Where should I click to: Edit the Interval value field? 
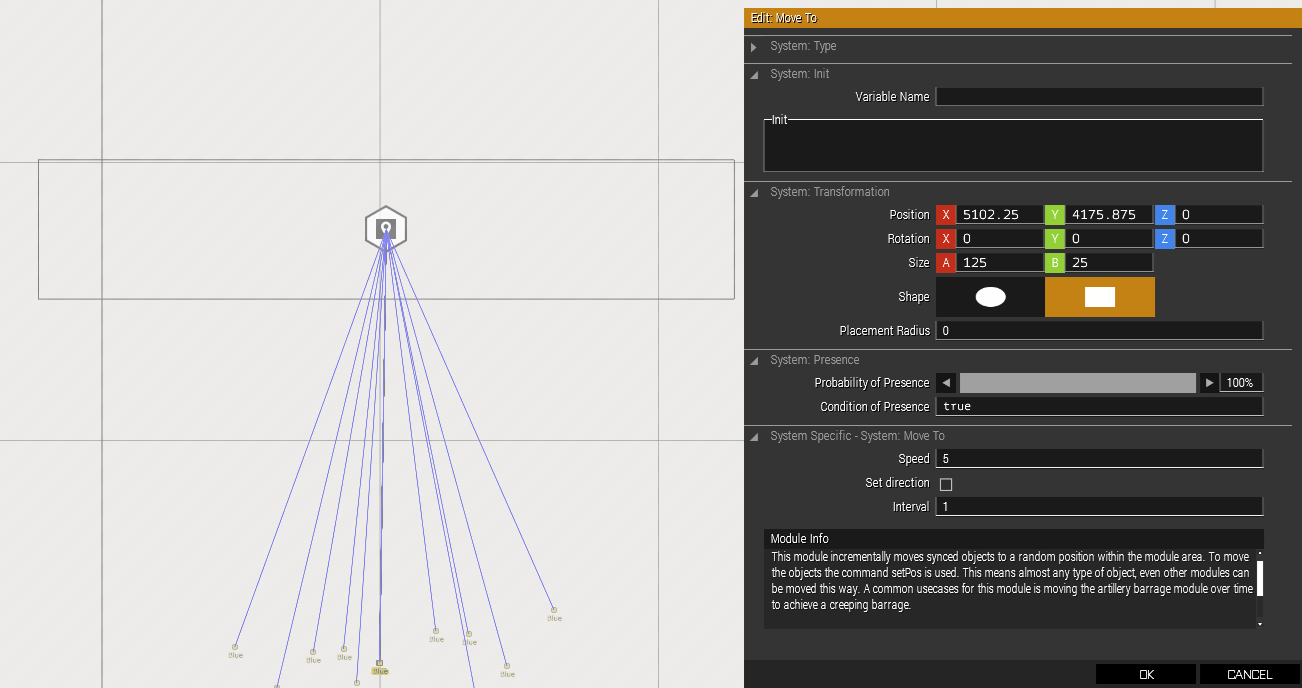1099,507
